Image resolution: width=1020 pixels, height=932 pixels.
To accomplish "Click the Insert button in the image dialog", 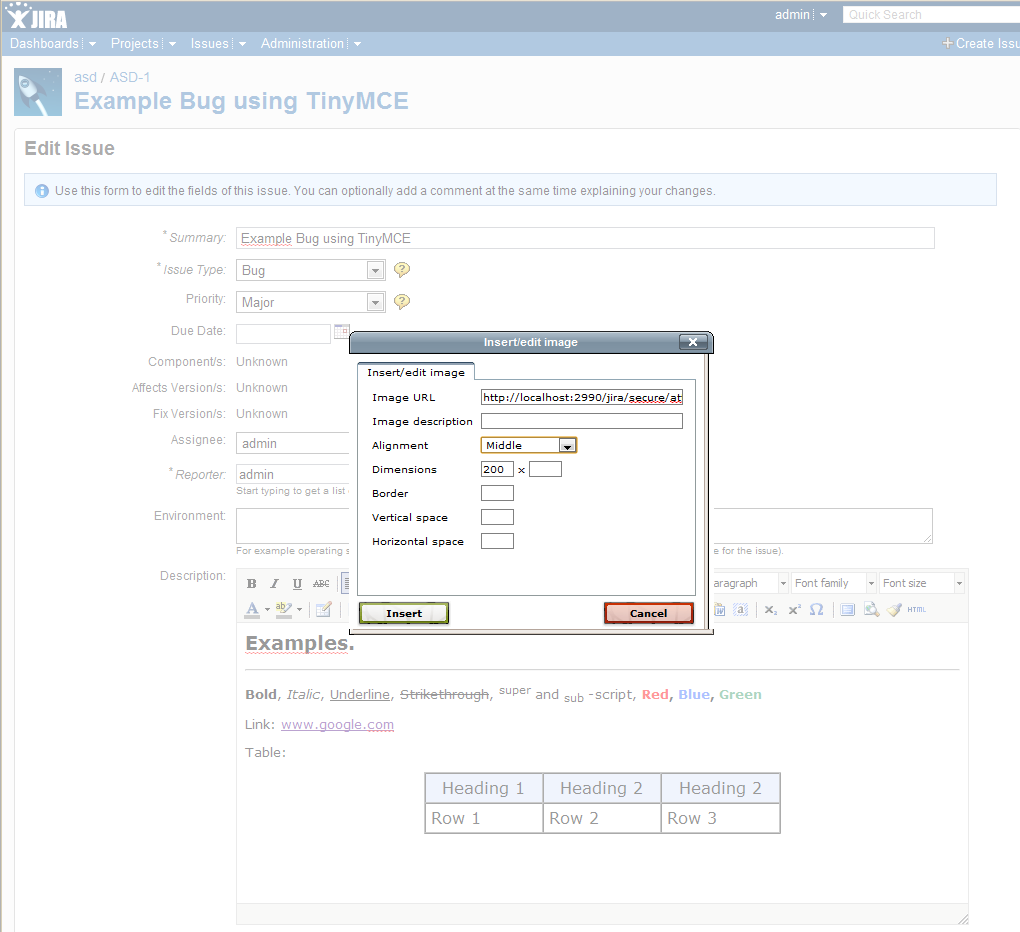I will 403,612.
